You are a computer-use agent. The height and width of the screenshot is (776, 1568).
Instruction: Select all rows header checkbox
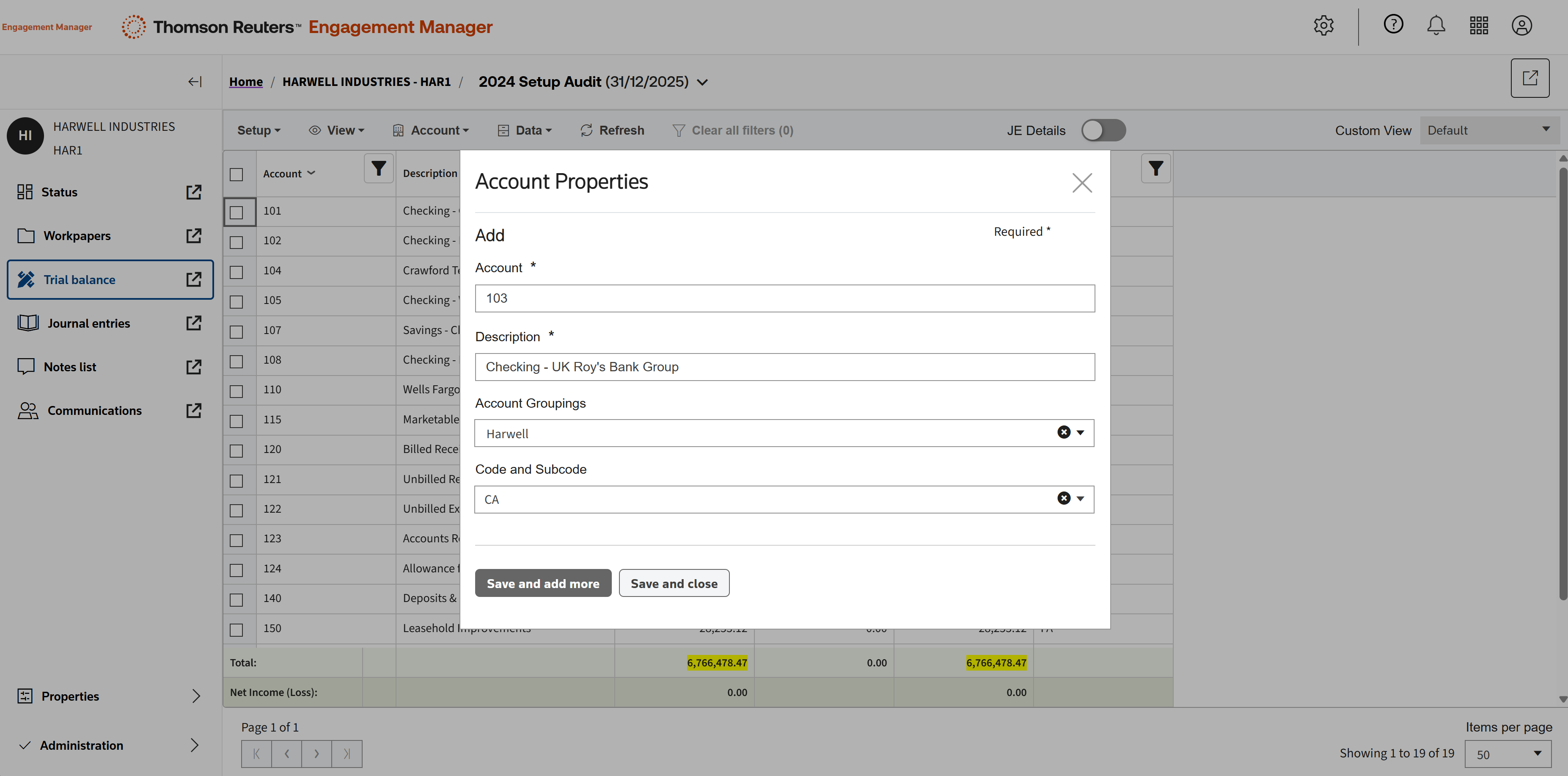click(x=236, y=174)
